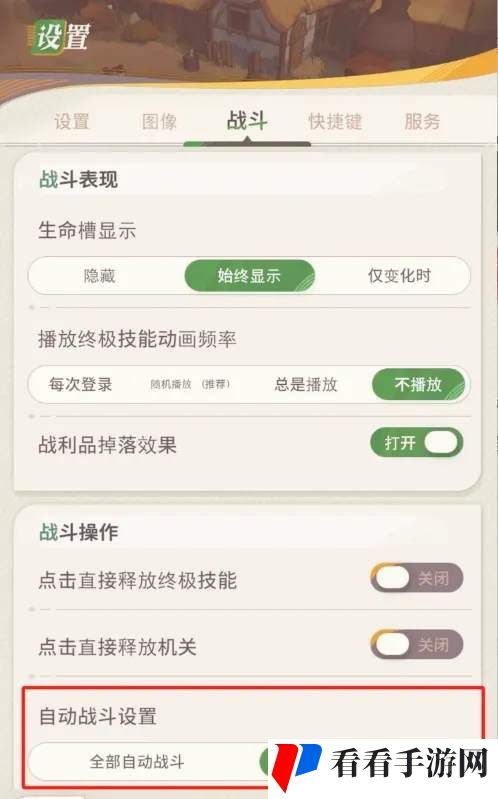
Task: Enable 点击直接释放终极技能 toggle
Action: 416,578
